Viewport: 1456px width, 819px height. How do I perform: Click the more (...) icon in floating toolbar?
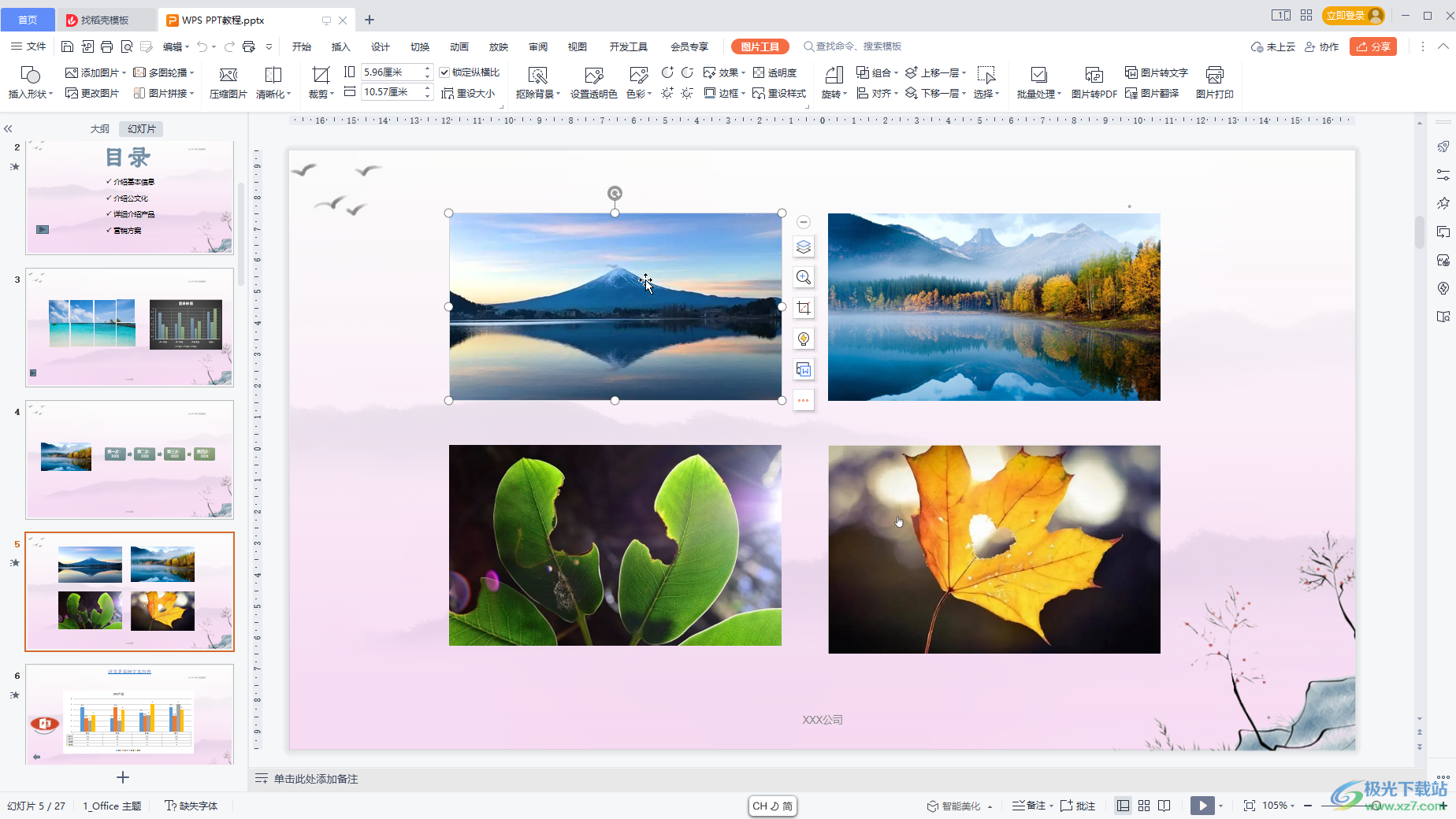[804, 400]
